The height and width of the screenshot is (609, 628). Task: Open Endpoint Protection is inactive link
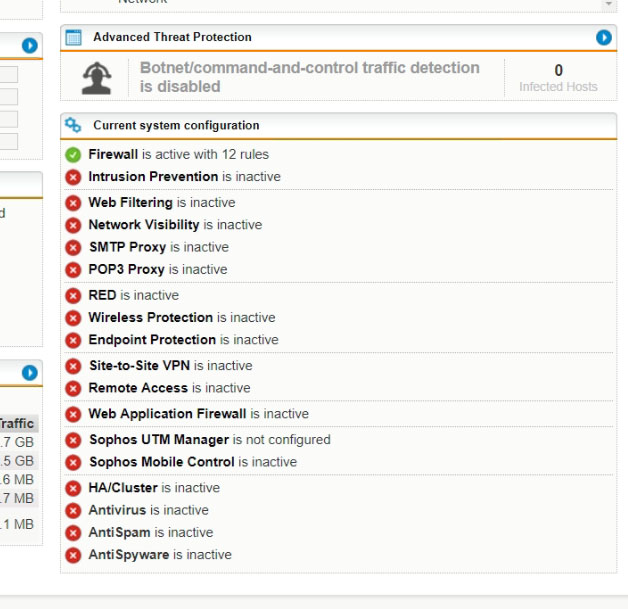coord(183,340)
